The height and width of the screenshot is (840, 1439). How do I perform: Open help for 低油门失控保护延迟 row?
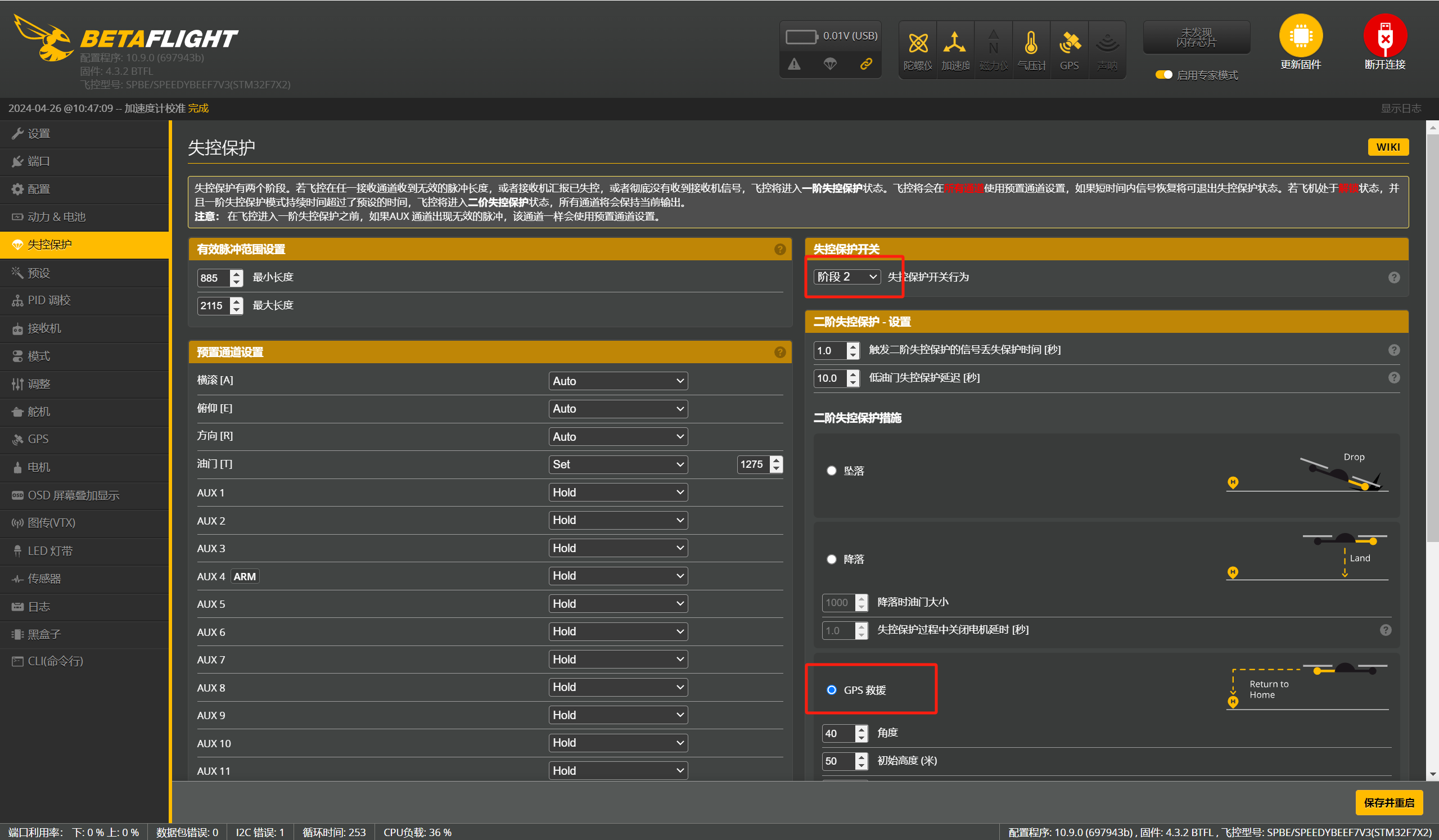pos(1393,377)
